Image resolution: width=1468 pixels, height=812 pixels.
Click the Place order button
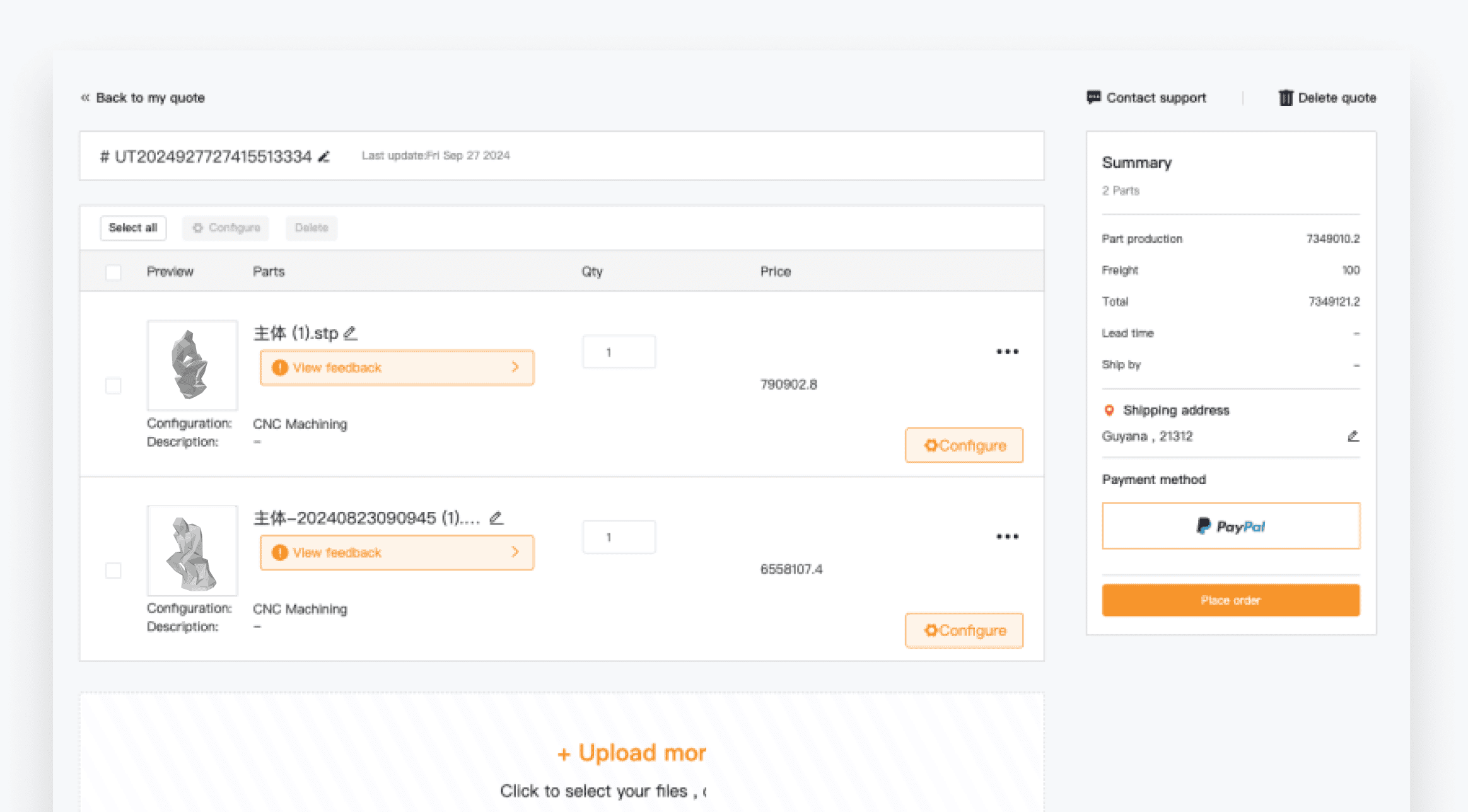pyautogui.click(x=1231, y=600)
